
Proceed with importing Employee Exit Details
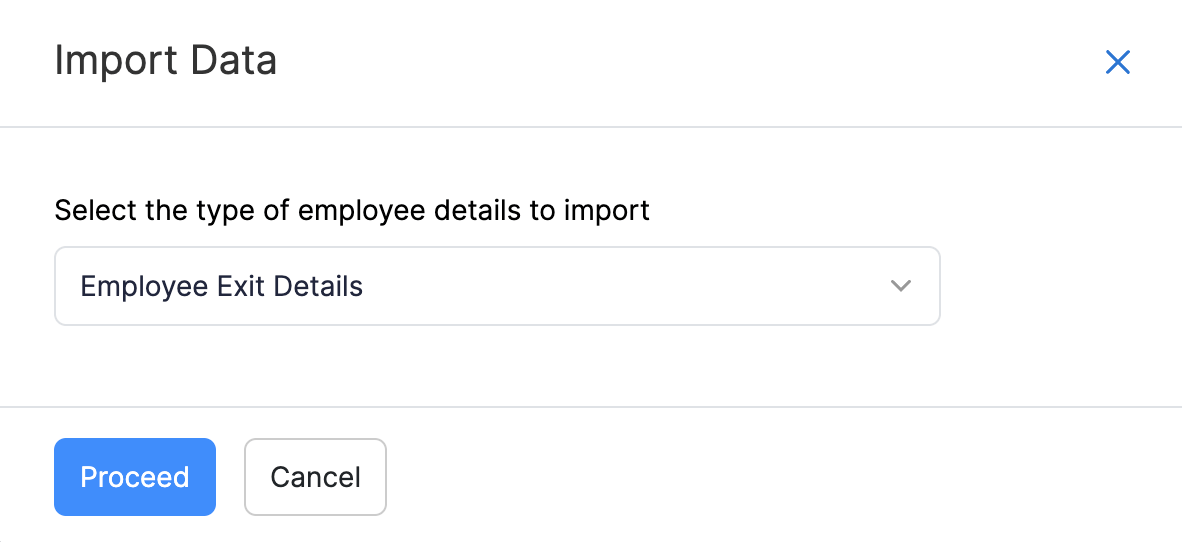(135, 477)
